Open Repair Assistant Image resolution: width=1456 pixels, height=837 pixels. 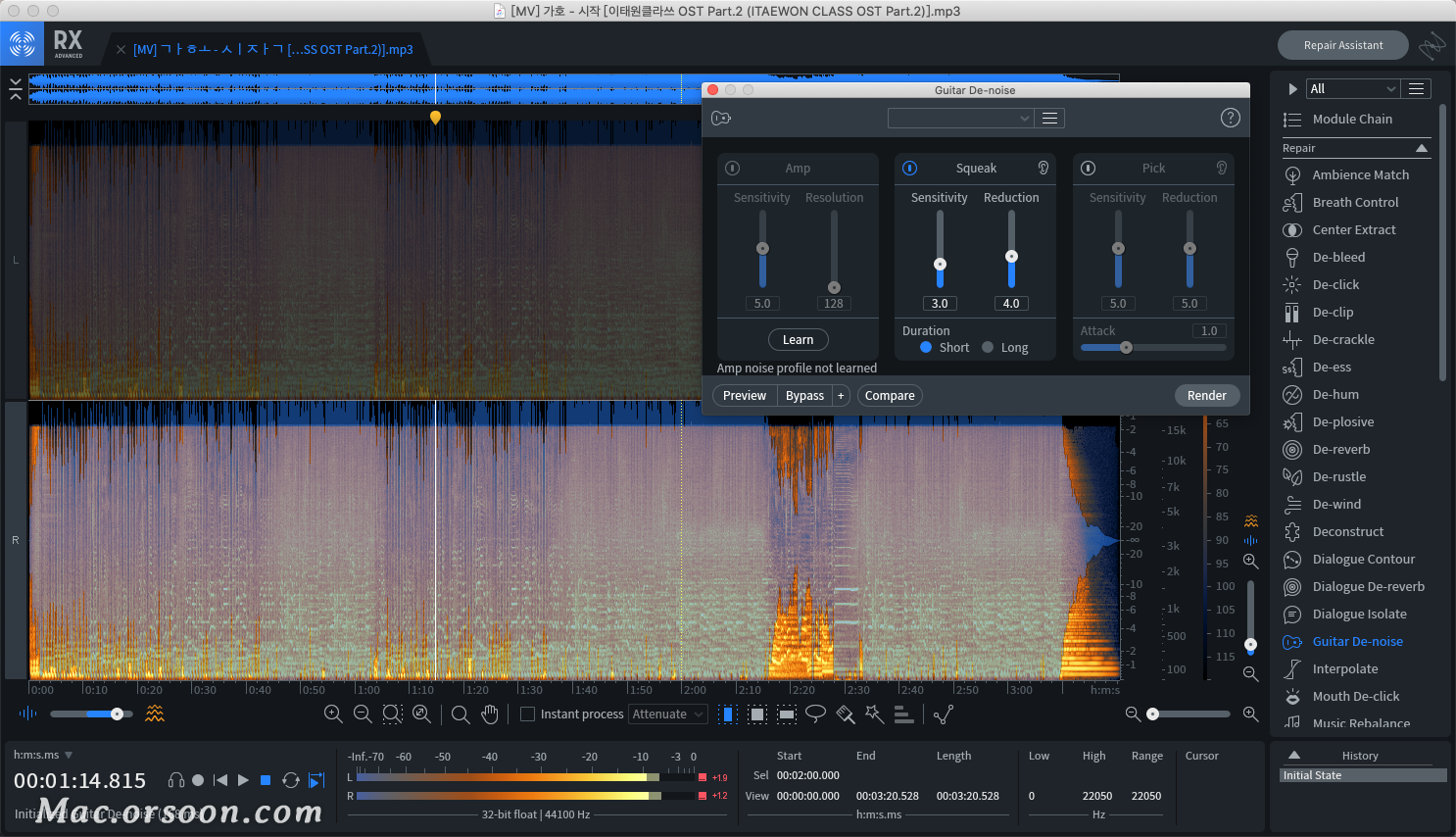pos(1342,45)
